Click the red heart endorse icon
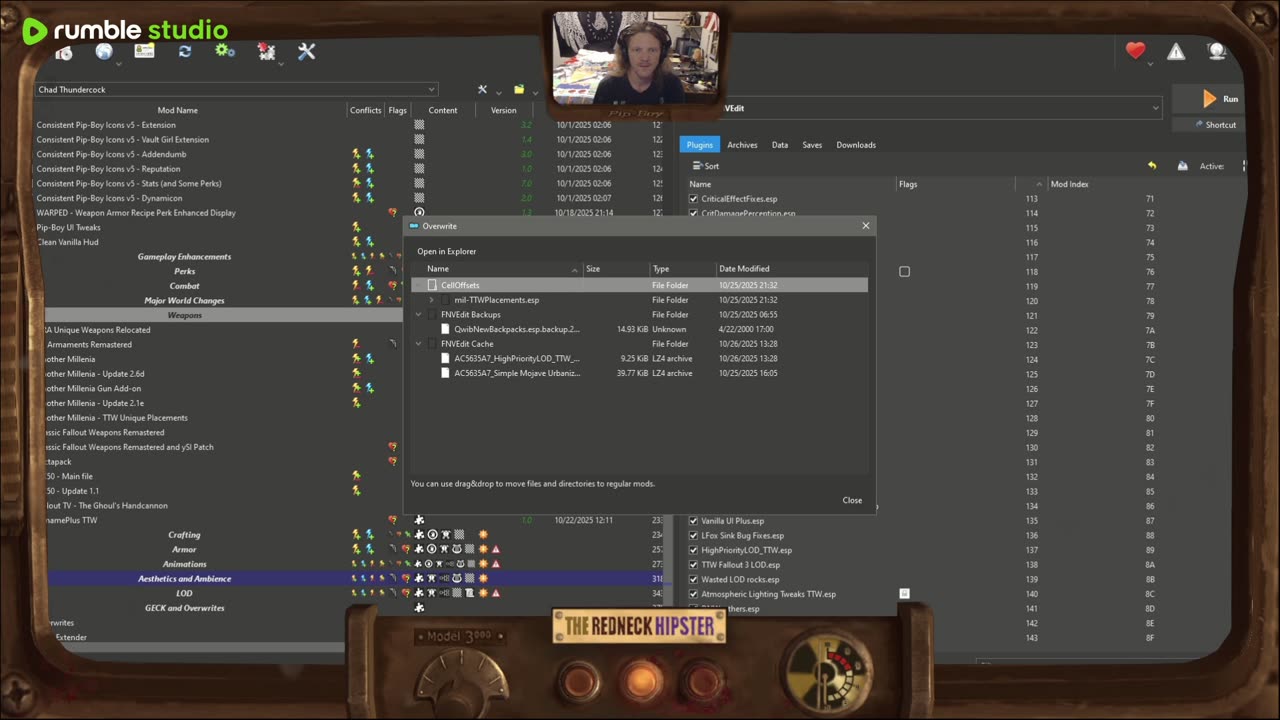Image resolution: width=1280 pixels, height=720 pixels. (x=1135, y=51)
